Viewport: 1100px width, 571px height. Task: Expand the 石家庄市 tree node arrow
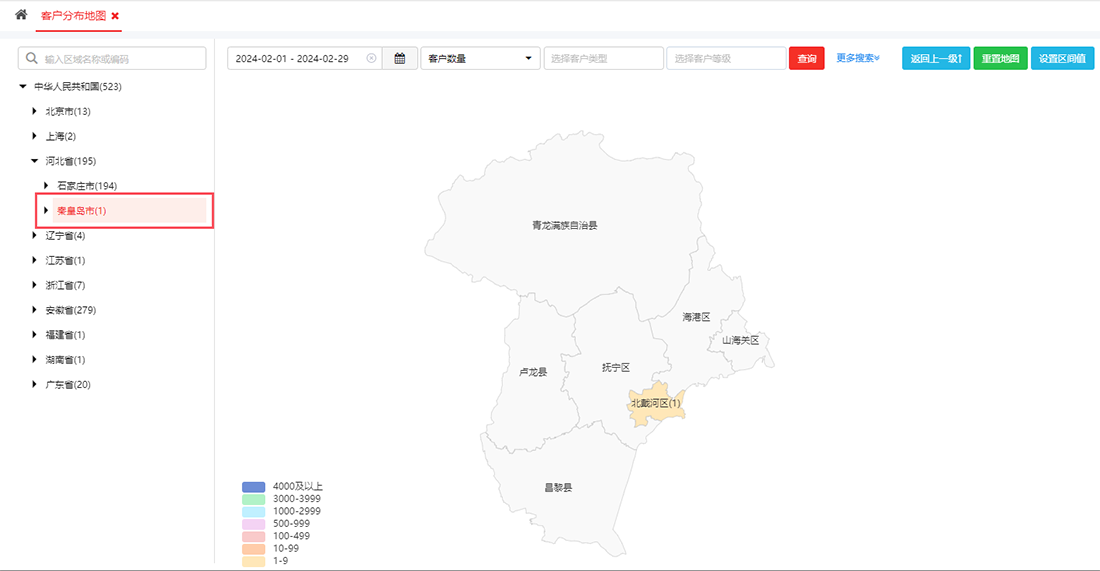click(46, 186)
